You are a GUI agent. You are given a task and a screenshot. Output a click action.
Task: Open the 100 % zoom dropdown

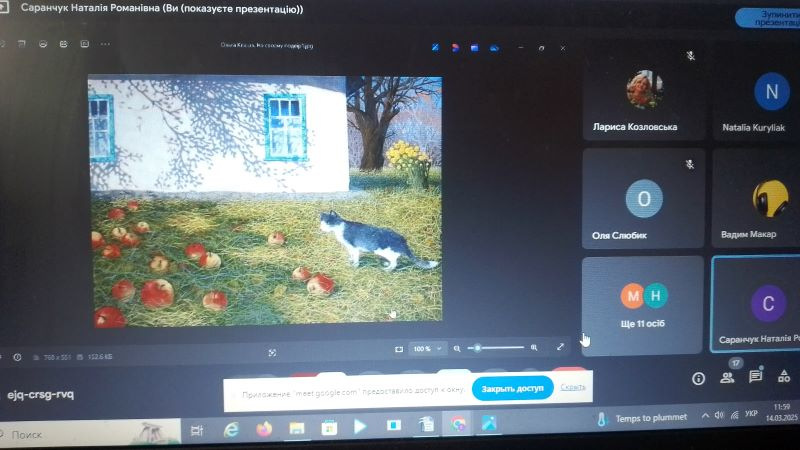[428, 349]
